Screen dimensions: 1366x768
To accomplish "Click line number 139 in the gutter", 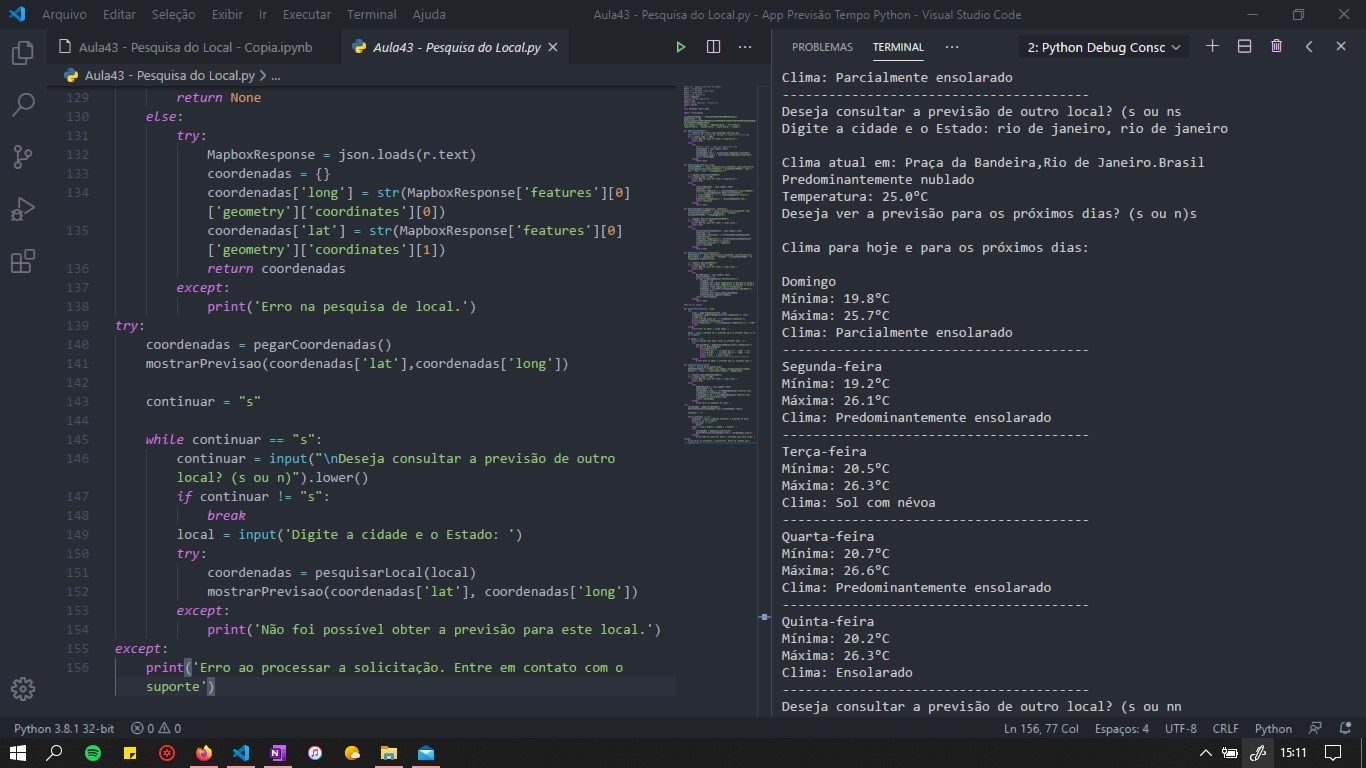I will [x=77, y=326].
